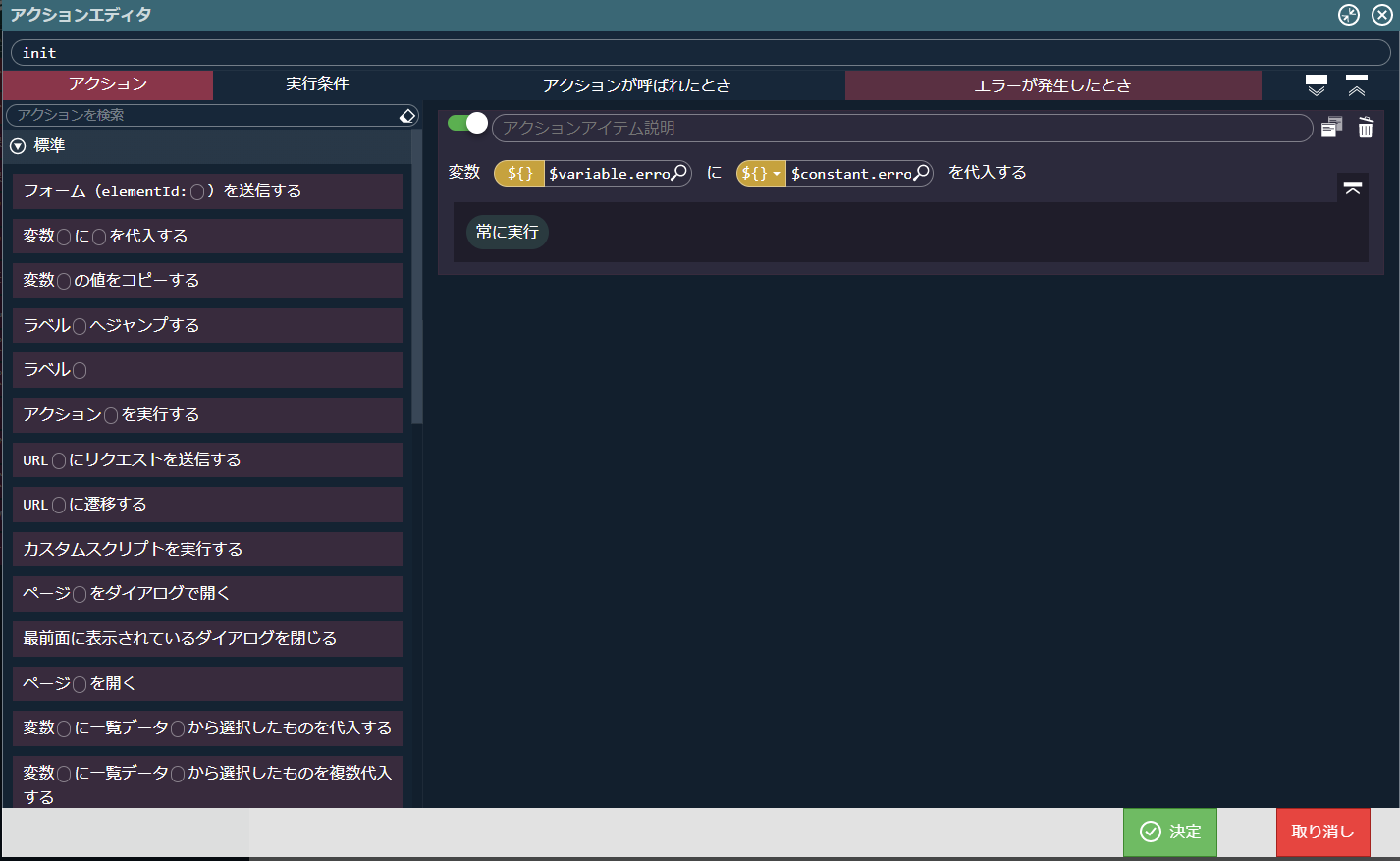Screen dimensions: 1400x861
Task: Click the action list vertical scrollbar
Action: [x=417, y=275]
